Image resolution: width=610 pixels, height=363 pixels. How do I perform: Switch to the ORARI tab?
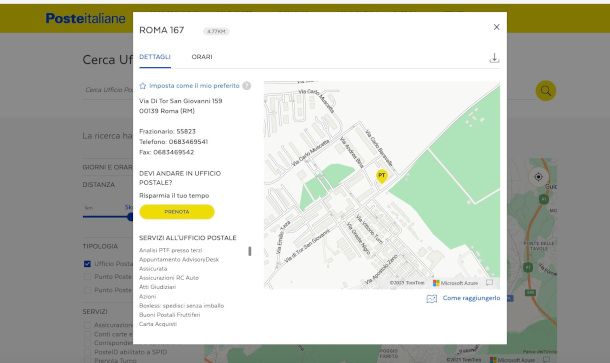[202, 57]
